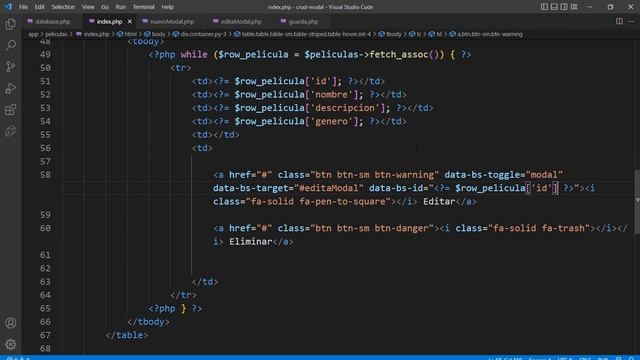Viewport: 640px width, 360px height.
Task: Place cursor on 'fetch_assoc' text
Action: click(398, 54)
